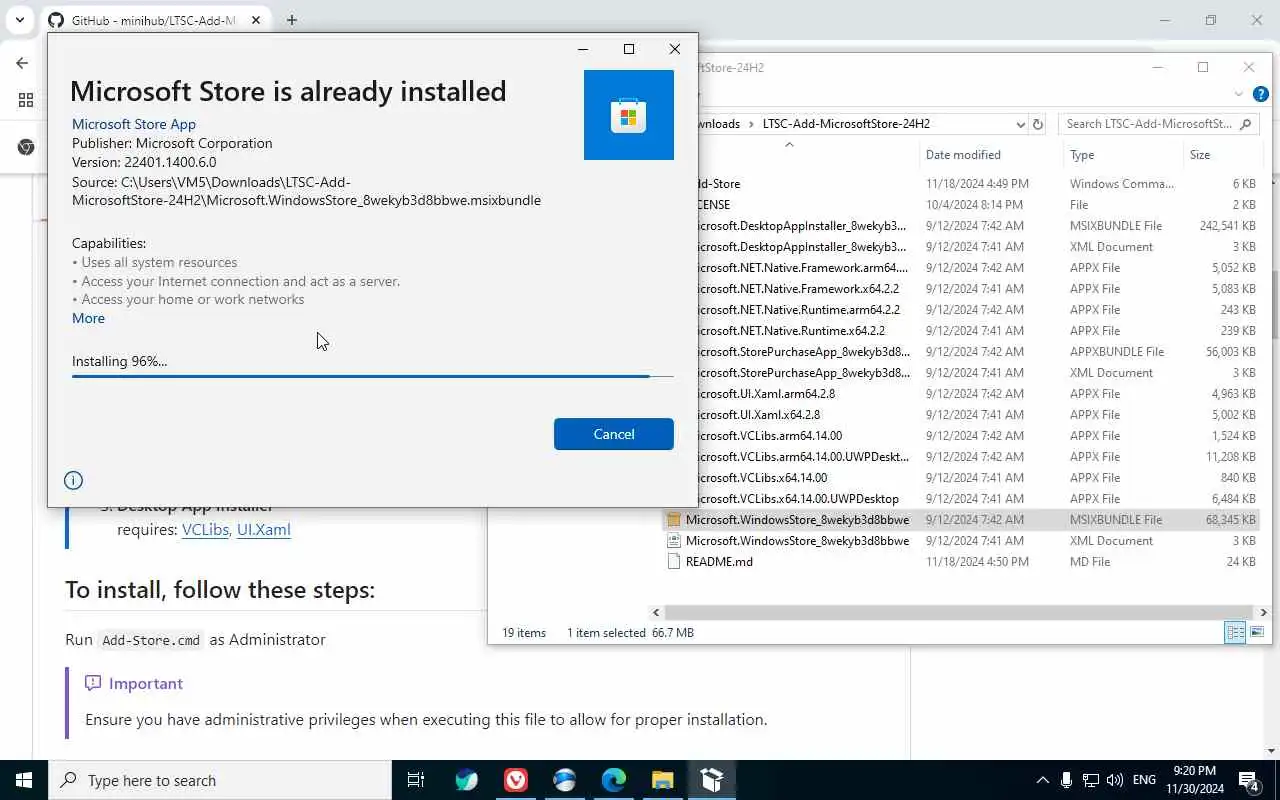Open volume control in system tray
Image resolution: width=1280 pixels, height=800 pixels.
[1114, 780]
